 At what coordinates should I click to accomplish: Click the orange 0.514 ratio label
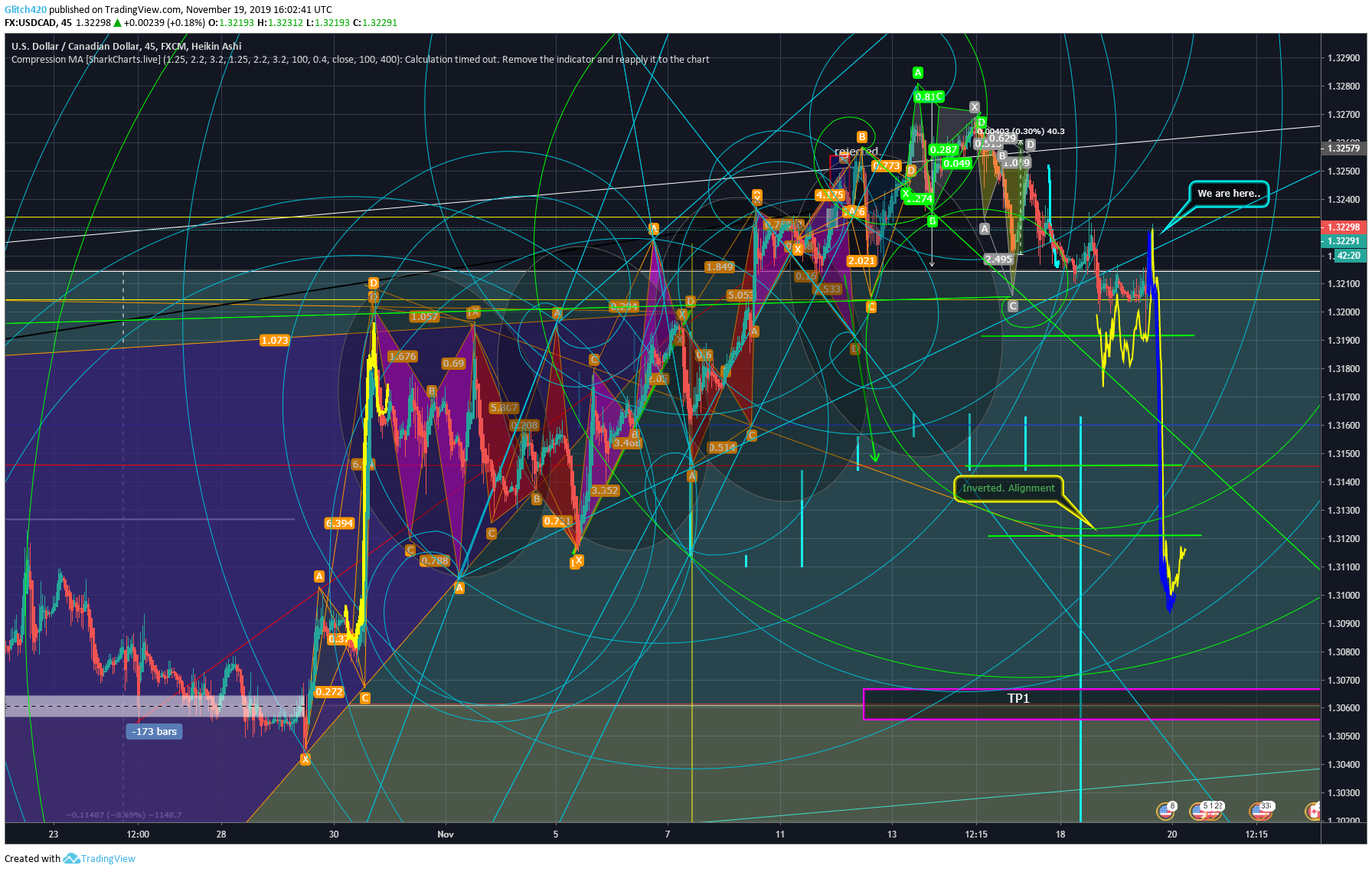click(x=722, y=448)
